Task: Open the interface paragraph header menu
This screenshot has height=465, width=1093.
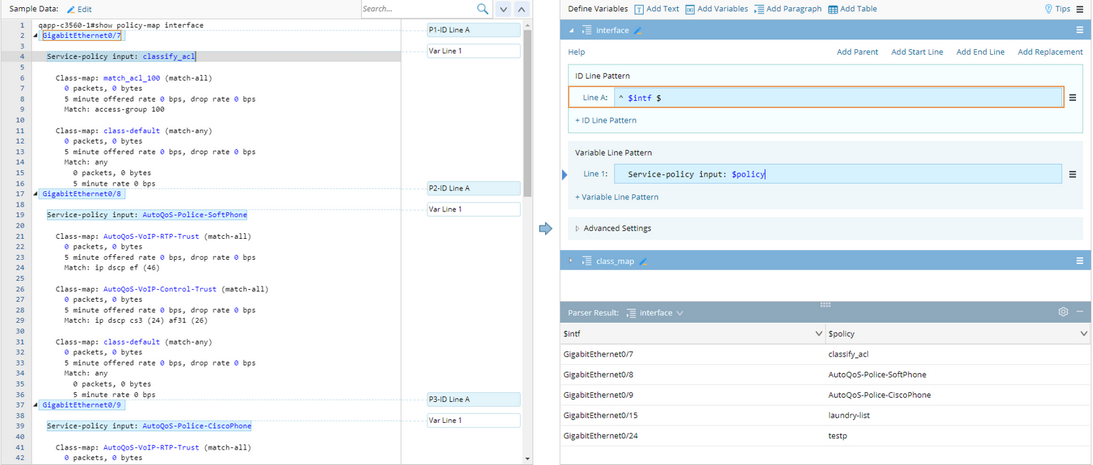Action: [x=1079, y=30]
